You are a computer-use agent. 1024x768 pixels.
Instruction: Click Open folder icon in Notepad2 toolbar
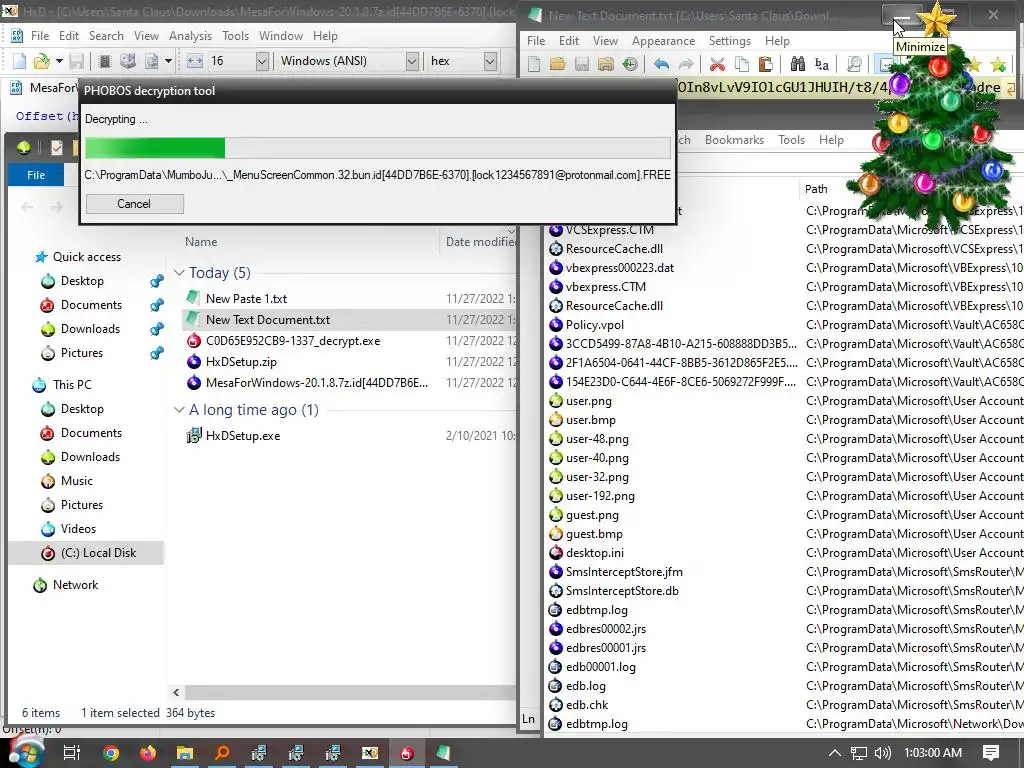click(x=557, y=64)
